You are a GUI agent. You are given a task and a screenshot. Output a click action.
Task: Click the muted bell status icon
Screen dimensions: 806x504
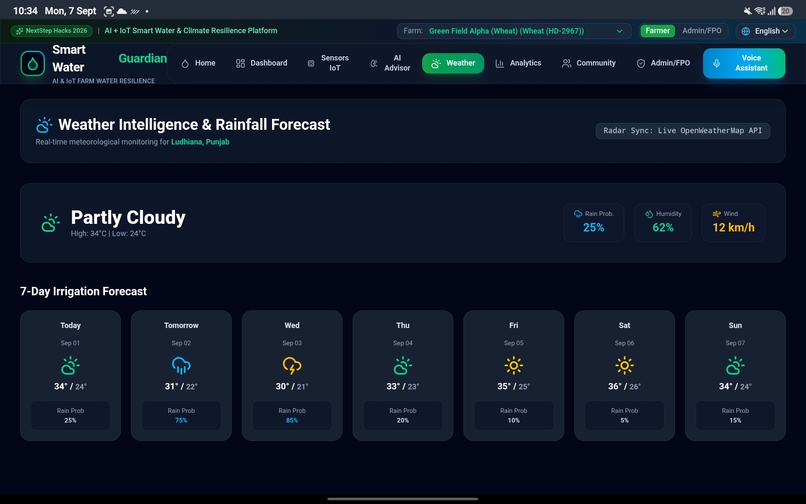coord(747,11)
